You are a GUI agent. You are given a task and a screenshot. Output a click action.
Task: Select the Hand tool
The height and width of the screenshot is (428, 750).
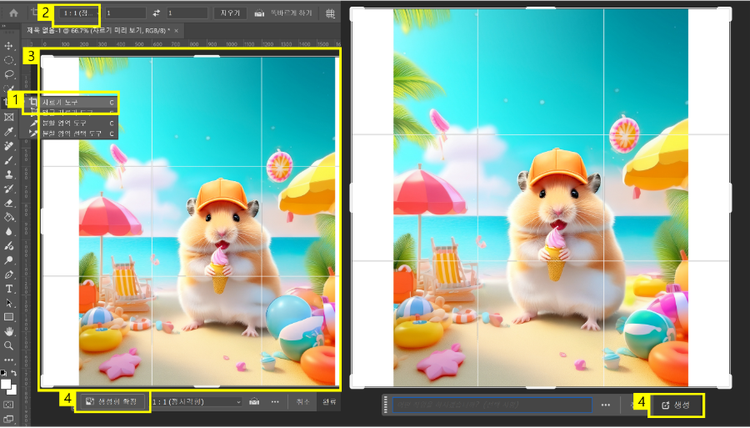point(9,331)
